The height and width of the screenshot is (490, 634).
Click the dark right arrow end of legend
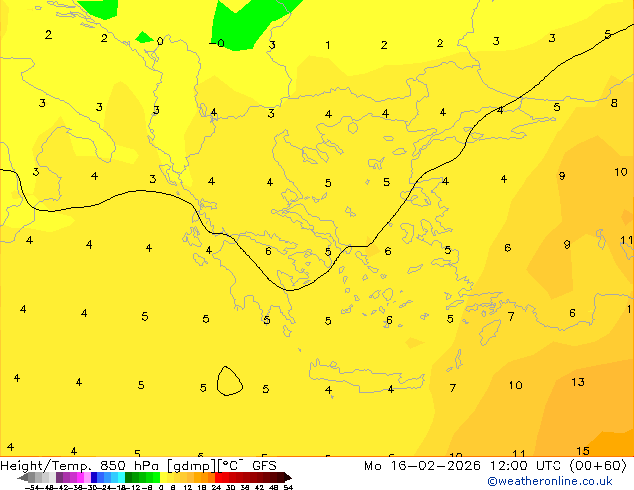click(x=288, y=477)
